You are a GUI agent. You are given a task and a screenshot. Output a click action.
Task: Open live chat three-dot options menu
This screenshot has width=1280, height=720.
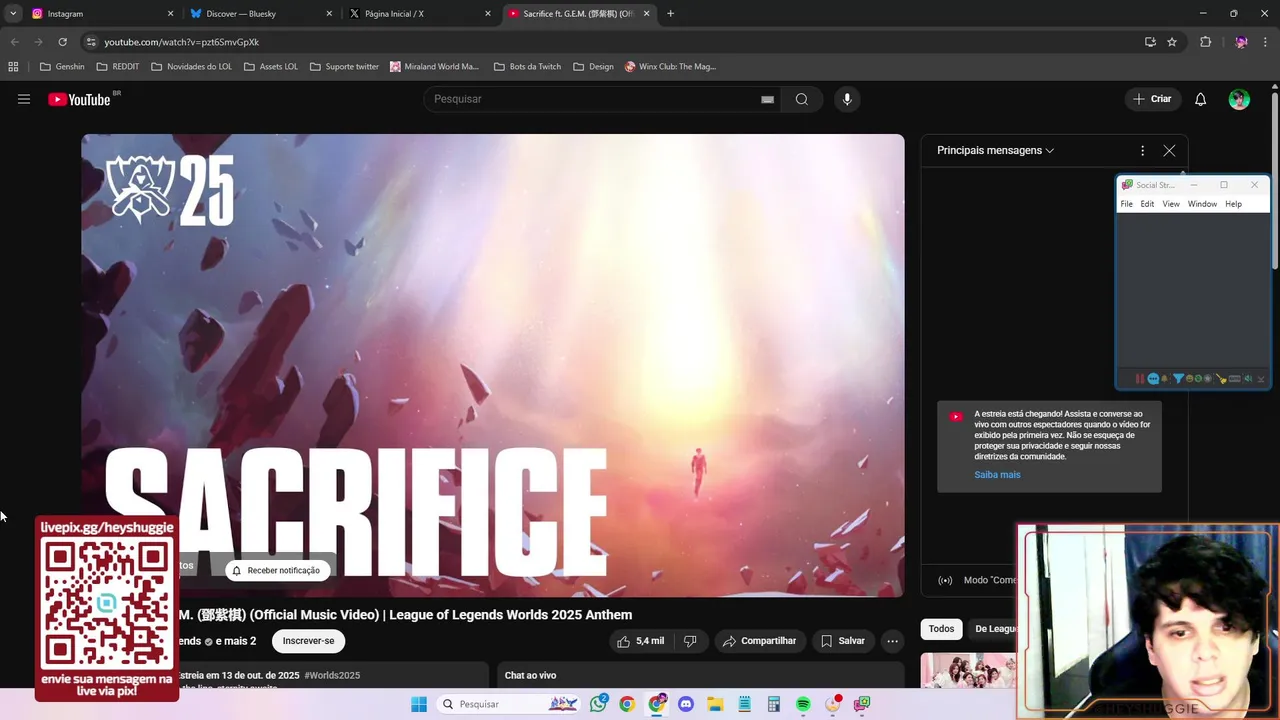tap(1142, 150)
